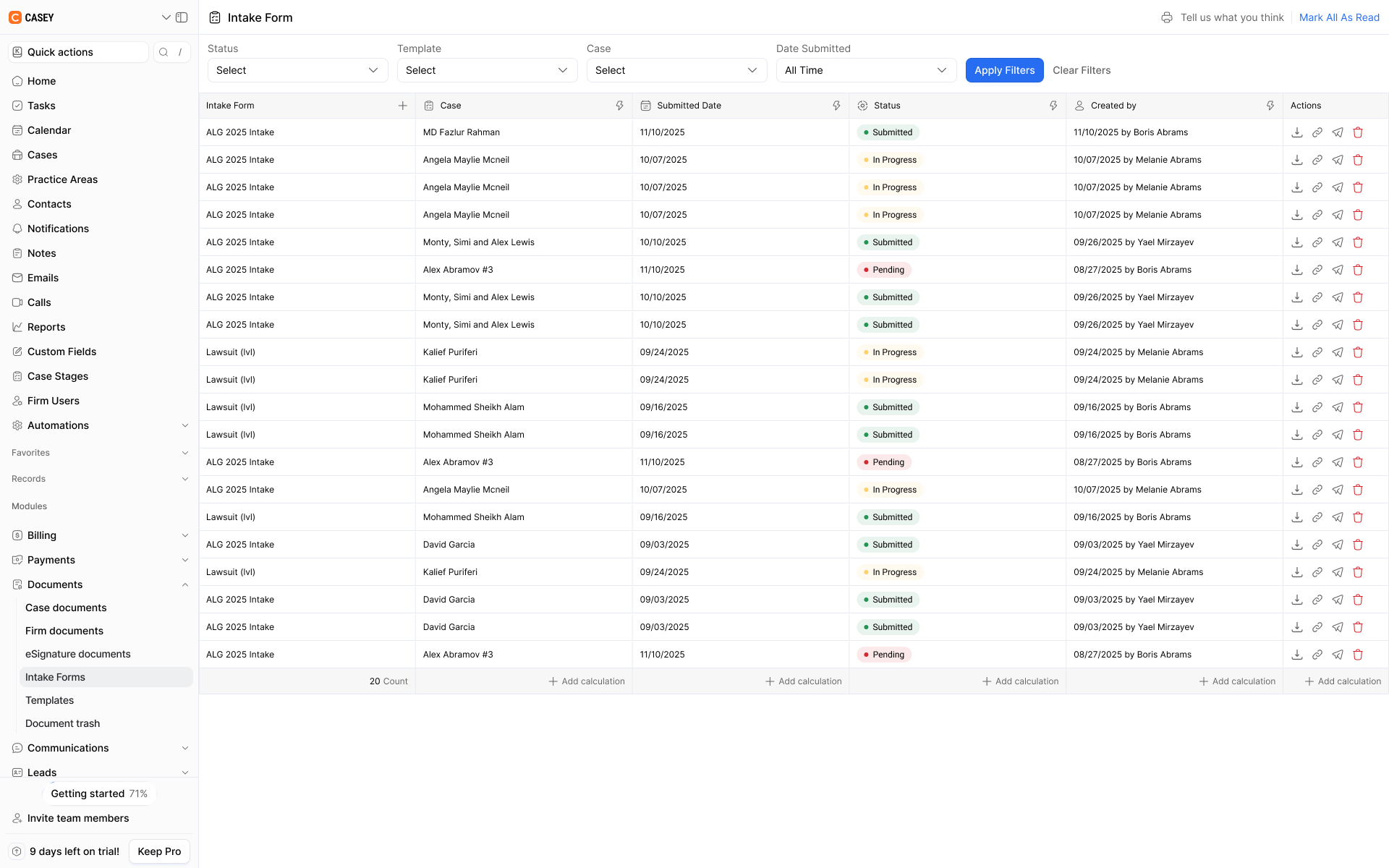Click the search icon beside Quick actions

[163, 52]
